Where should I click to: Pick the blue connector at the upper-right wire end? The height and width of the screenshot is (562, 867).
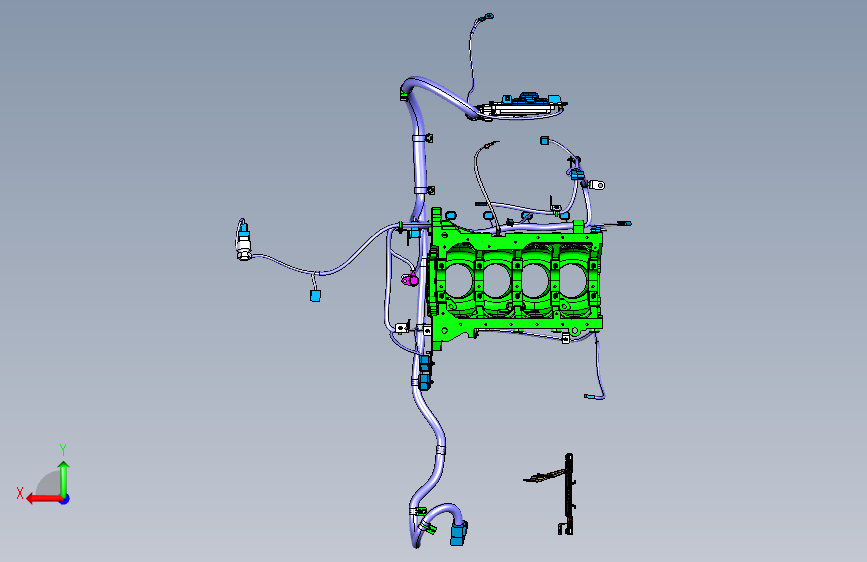[x=545, y=140]
